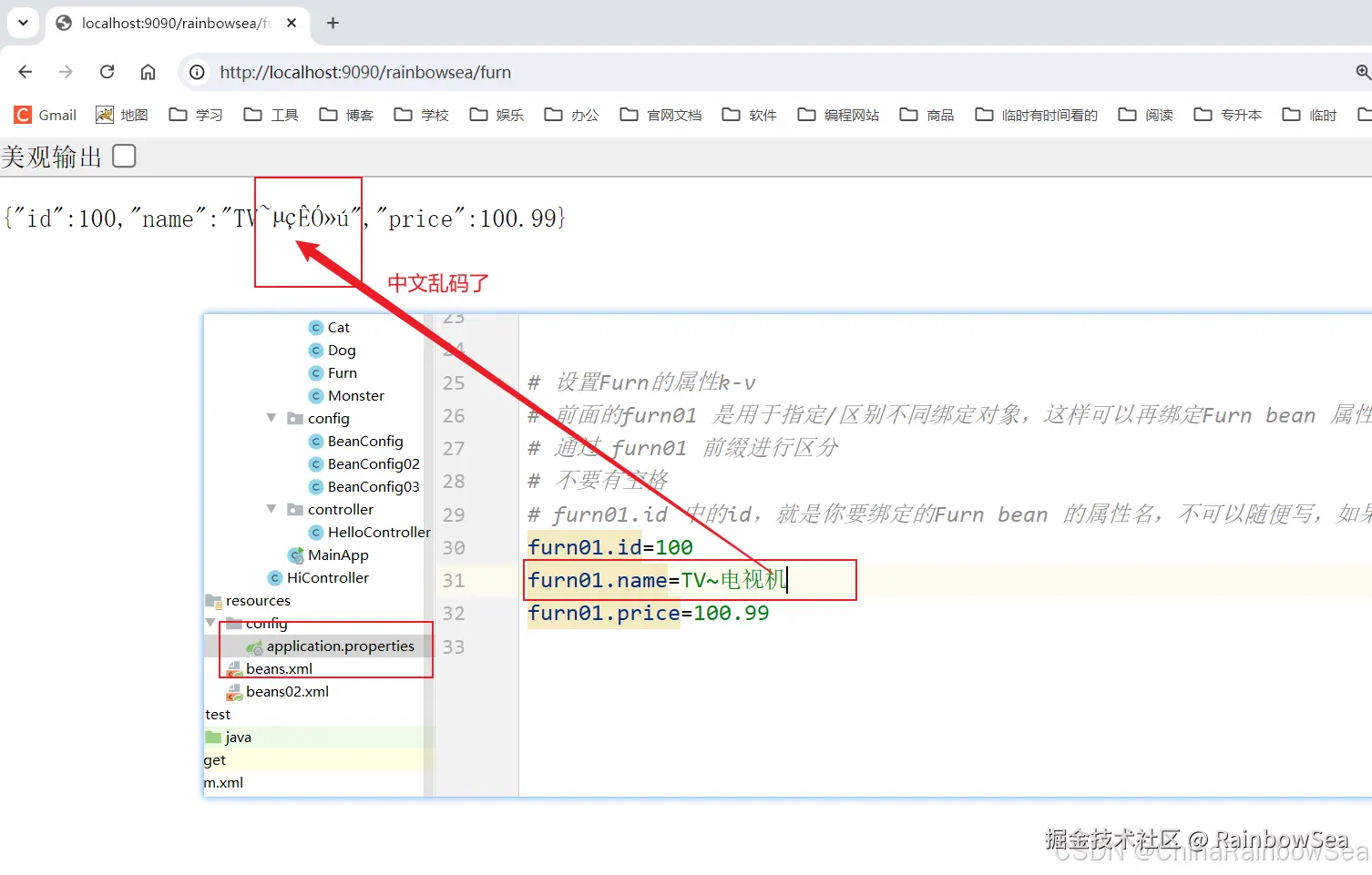This screenshot has height=875, width=1372.
Task: Click the browser forward arrow
Action: (66, 72)
